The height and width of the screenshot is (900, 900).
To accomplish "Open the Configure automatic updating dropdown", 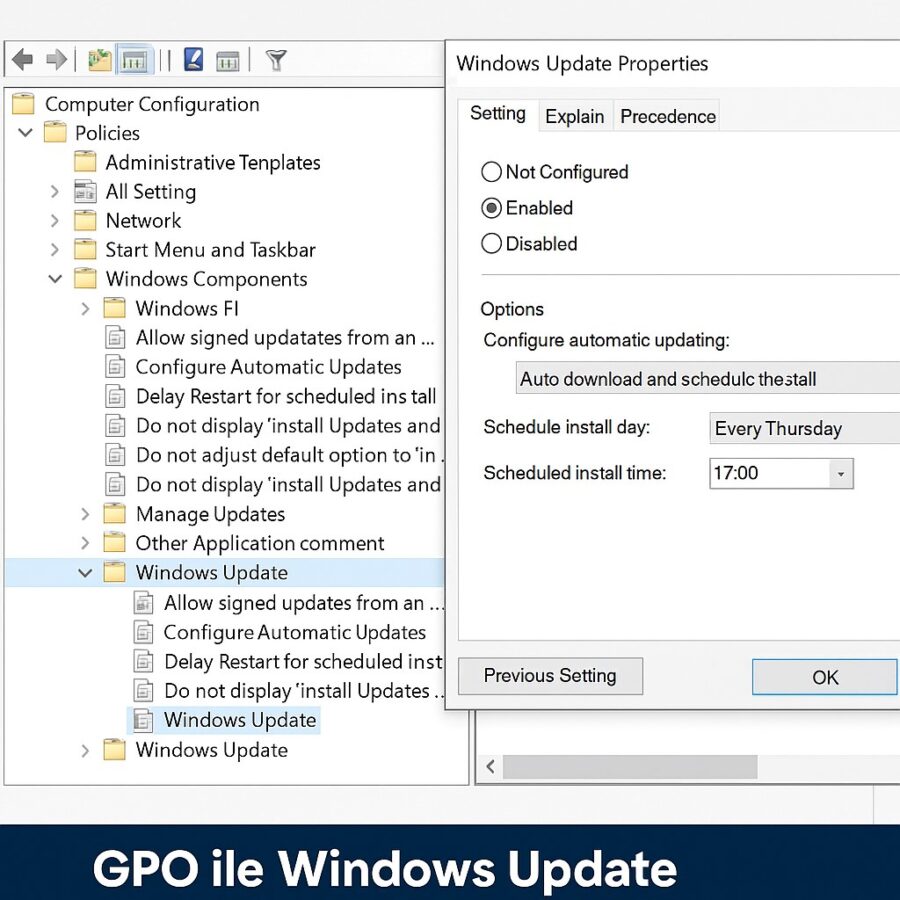I will point(708,378).
